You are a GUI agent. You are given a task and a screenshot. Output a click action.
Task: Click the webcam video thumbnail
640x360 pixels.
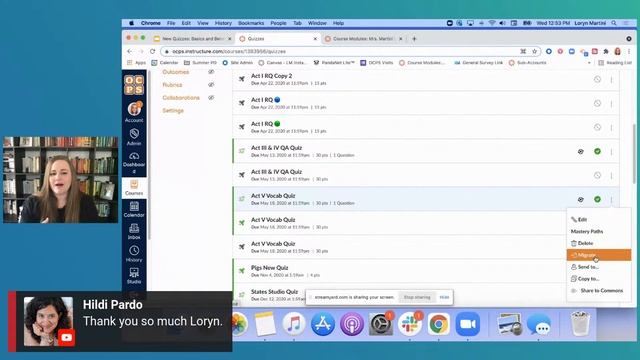60,180
